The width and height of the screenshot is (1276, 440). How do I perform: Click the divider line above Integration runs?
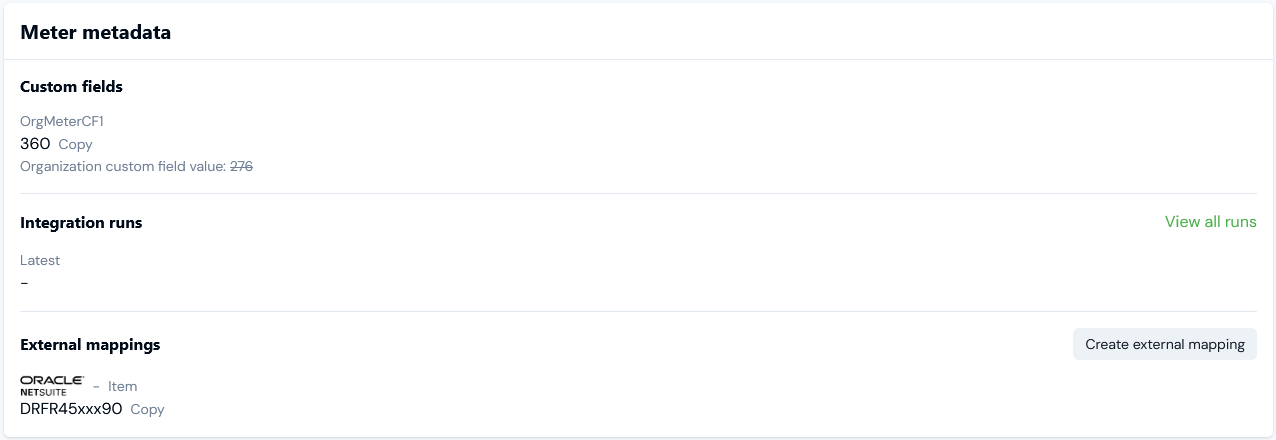(x=638, y=194)
